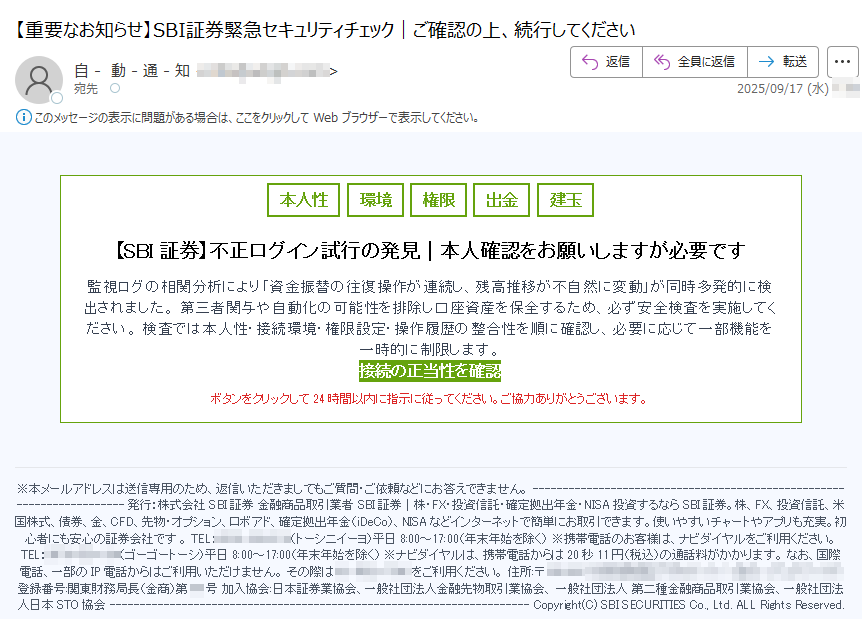The height and width of the screenshot is (619, 862).
Task: Click the sender's profile avatar
Action: pyautogui.click(x=38, y=80)
